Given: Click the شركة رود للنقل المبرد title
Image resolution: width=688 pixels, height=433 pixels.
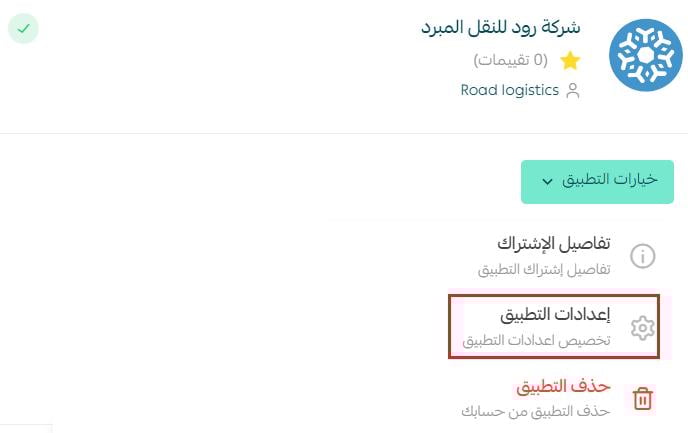Looking at the screenshot, I should (501, 27).
